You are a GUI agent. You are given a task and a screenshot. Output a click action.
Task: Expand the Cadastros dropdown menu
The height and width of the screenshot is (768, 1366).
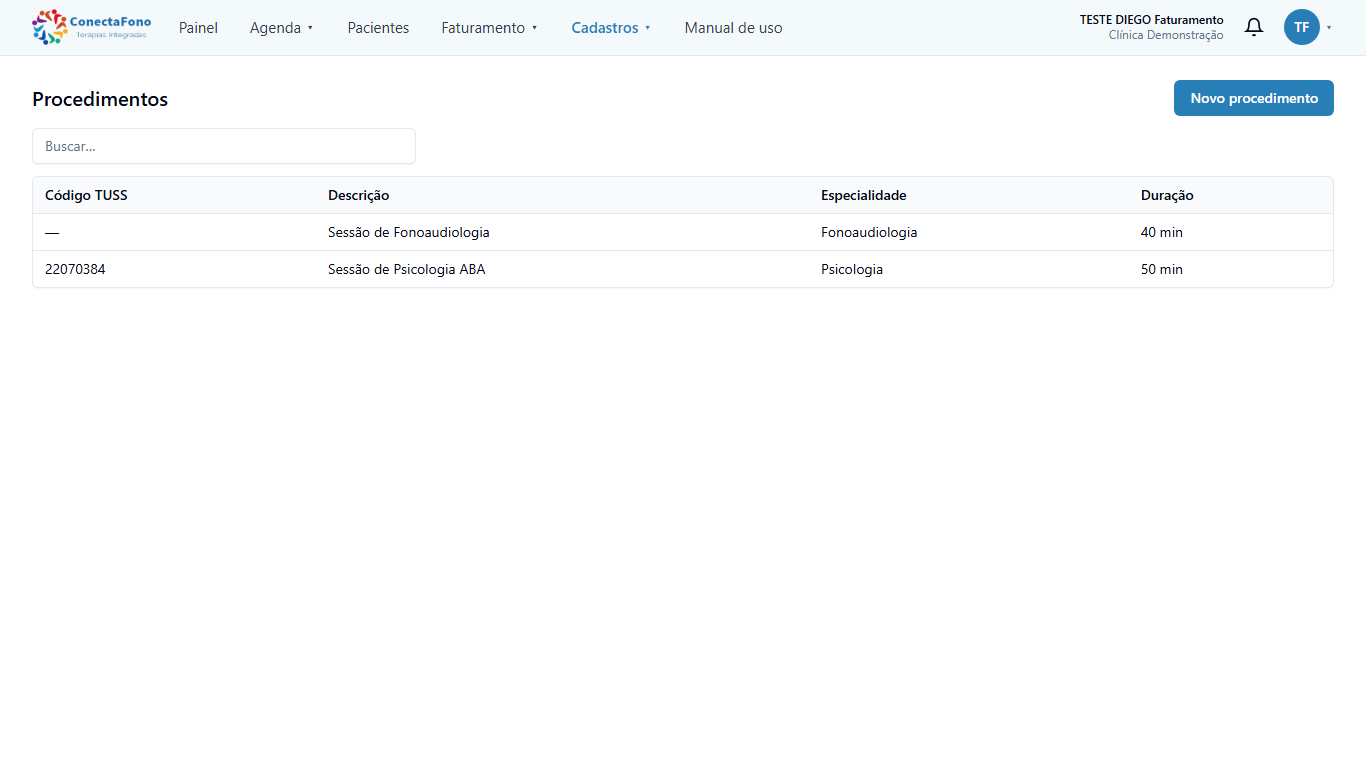click(611, 28)
